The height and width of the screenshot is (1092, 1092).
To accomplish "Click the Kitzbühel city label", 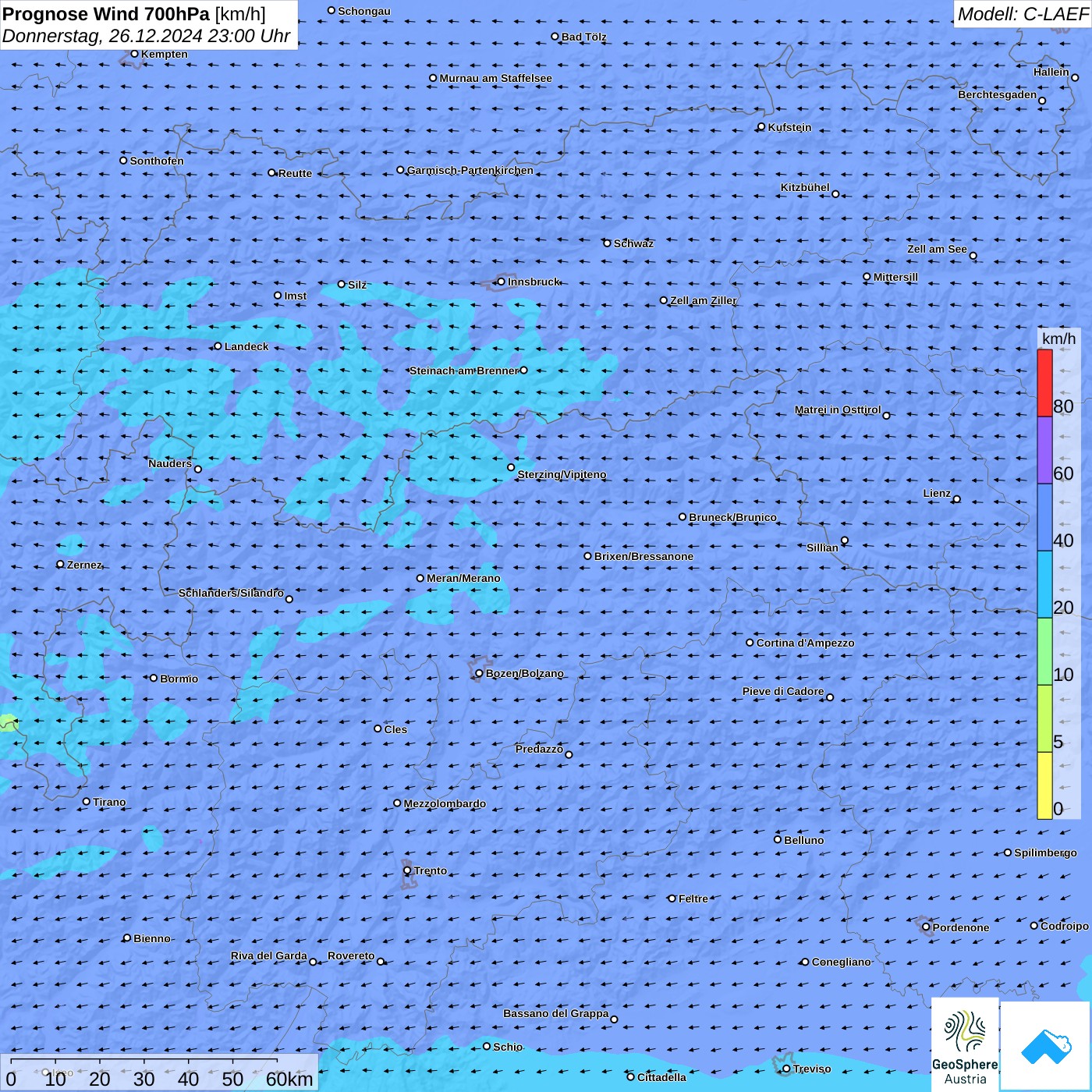I will [x=805, y=187].
